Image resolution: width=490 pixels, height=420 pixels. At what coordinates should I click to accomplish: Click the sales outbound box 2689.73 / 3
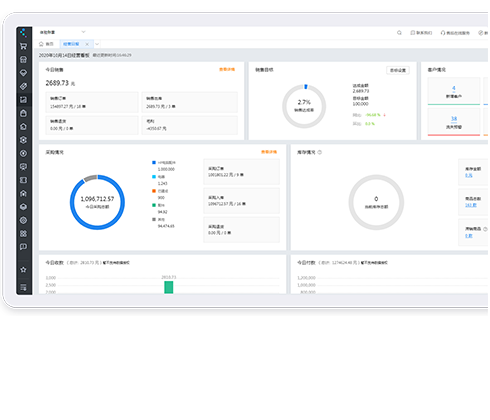[190, 102]
